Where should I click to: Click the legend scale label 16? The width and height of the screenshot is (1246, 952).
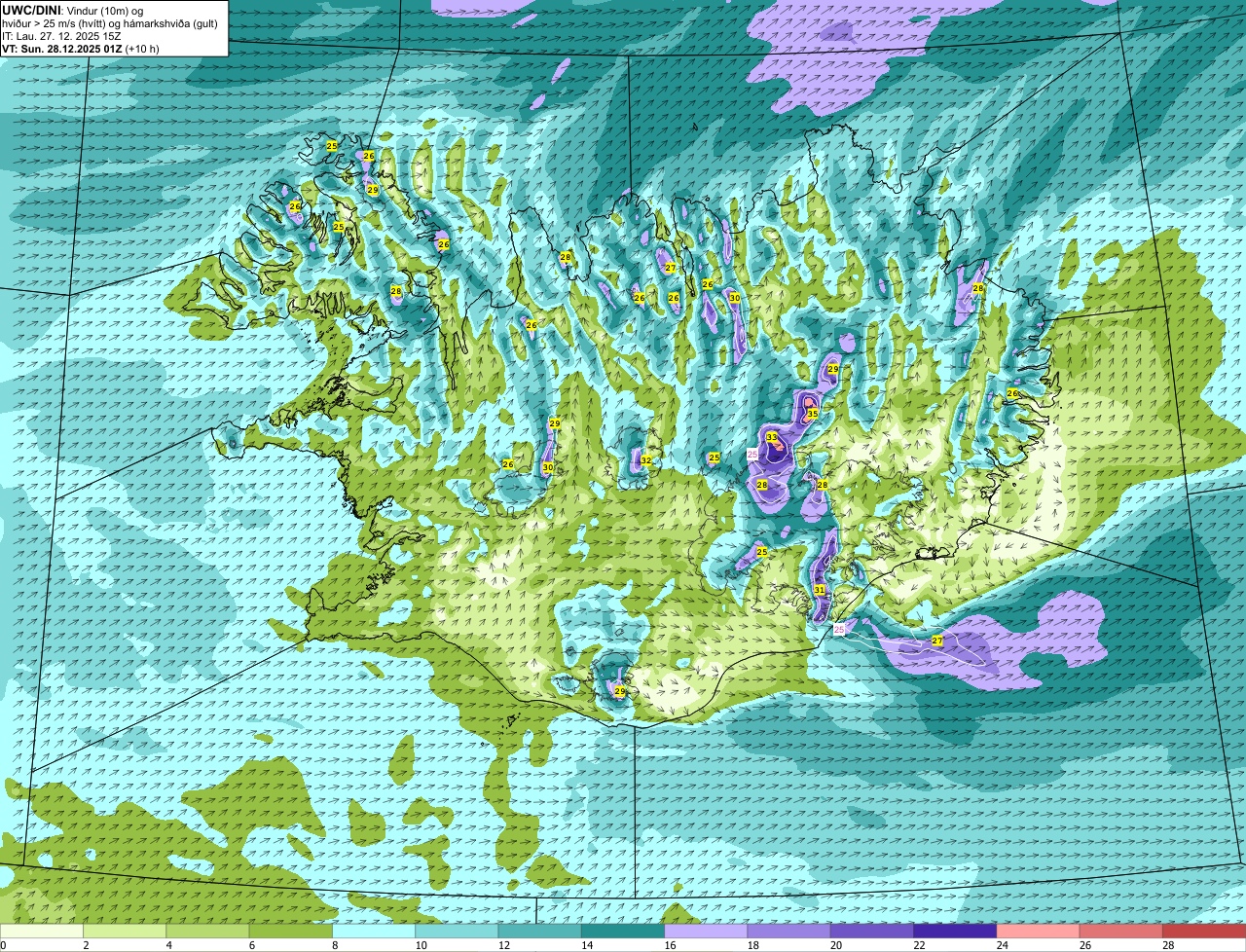(670, 945)
